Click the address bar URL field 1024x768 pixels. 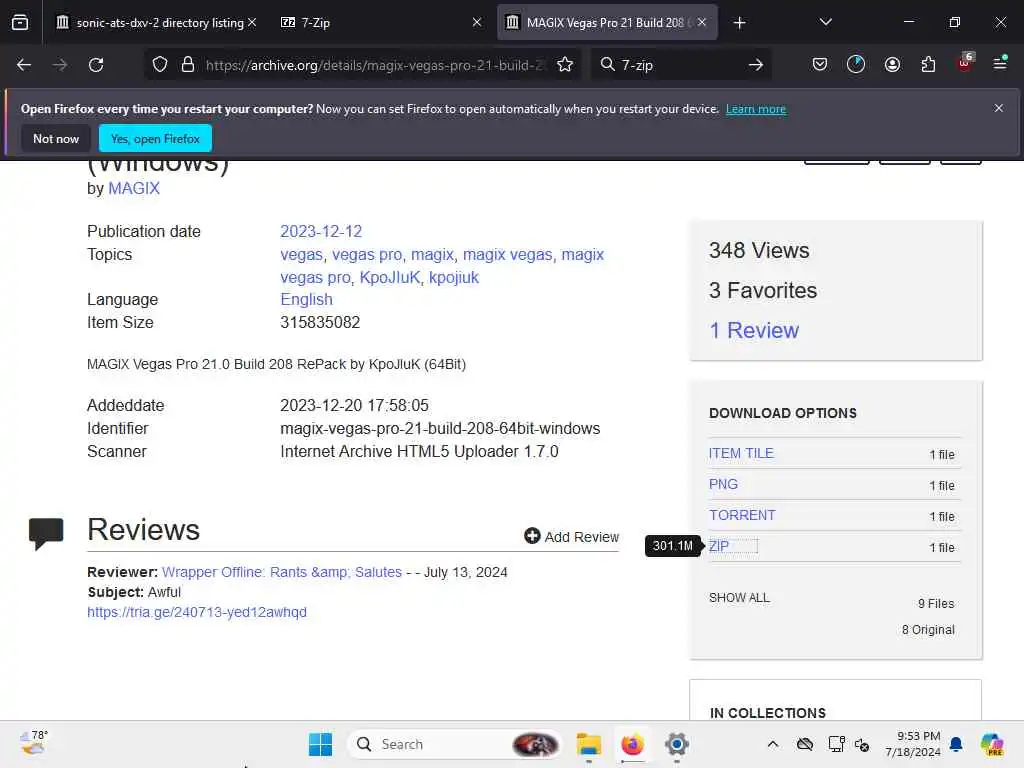click(x=374, y=65)
